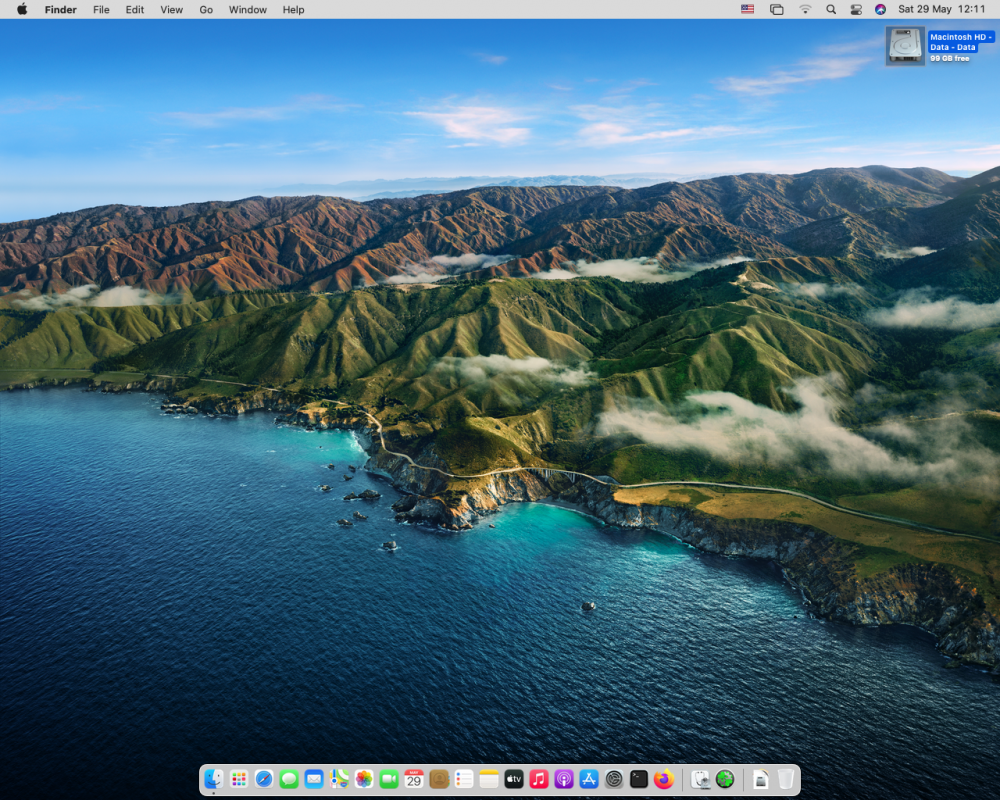Open Spotlight search magnifier
Image resolution: width=1000 pixels, height=800 pixels.
pyautogui.click(x=830, y=10)
